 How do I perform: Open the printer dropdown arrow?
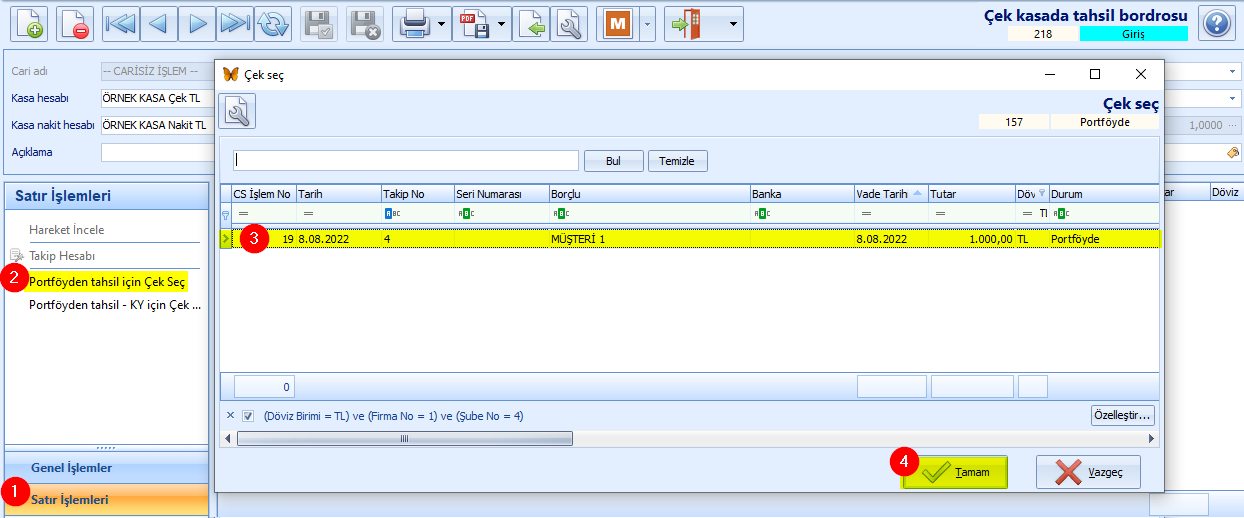pyautogui.click(x=441, y=24)
